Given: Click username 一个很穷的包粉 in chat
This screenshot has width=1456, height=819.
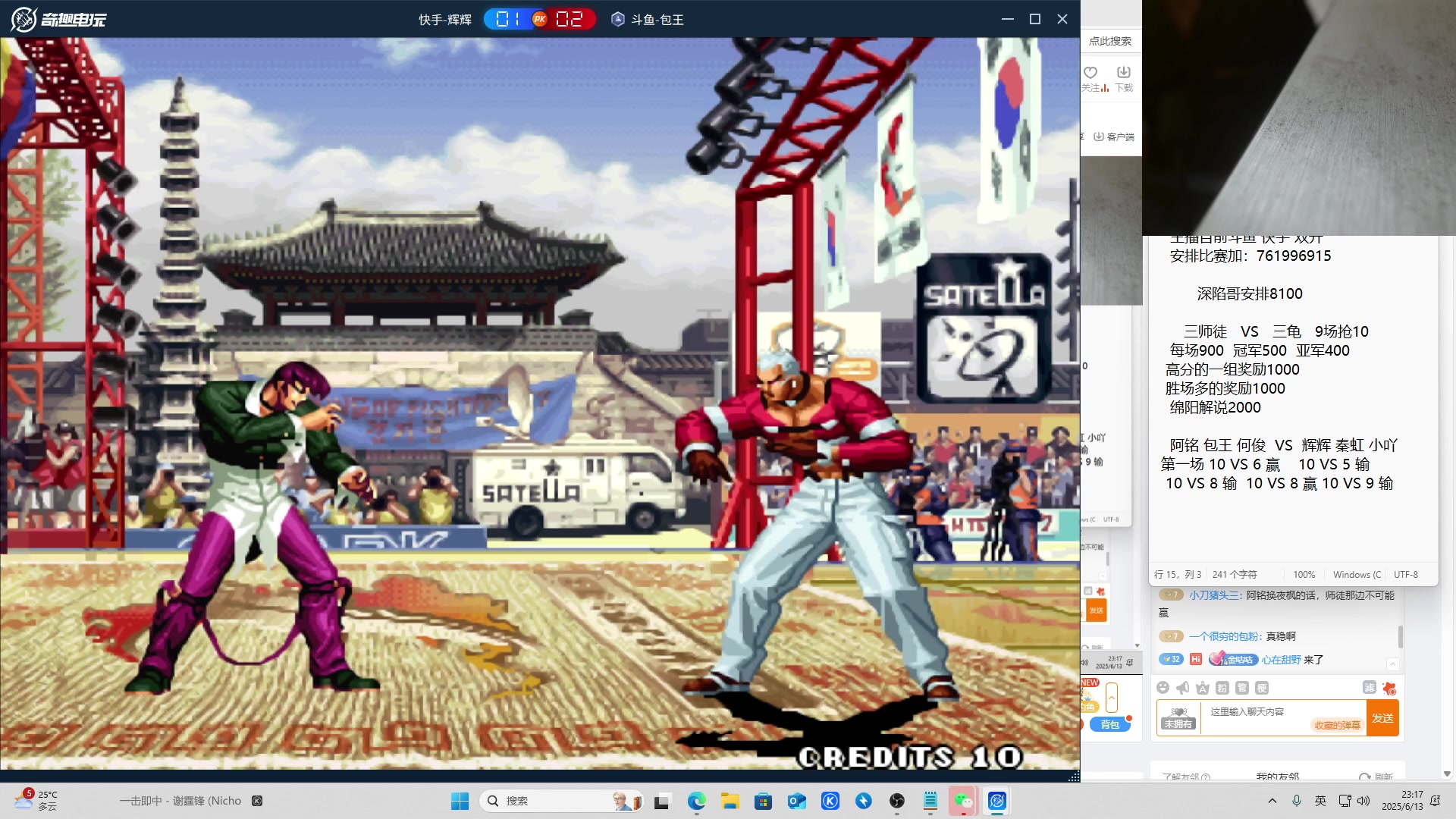Looking at the screenshot, I should click(x=1225, y=636).
